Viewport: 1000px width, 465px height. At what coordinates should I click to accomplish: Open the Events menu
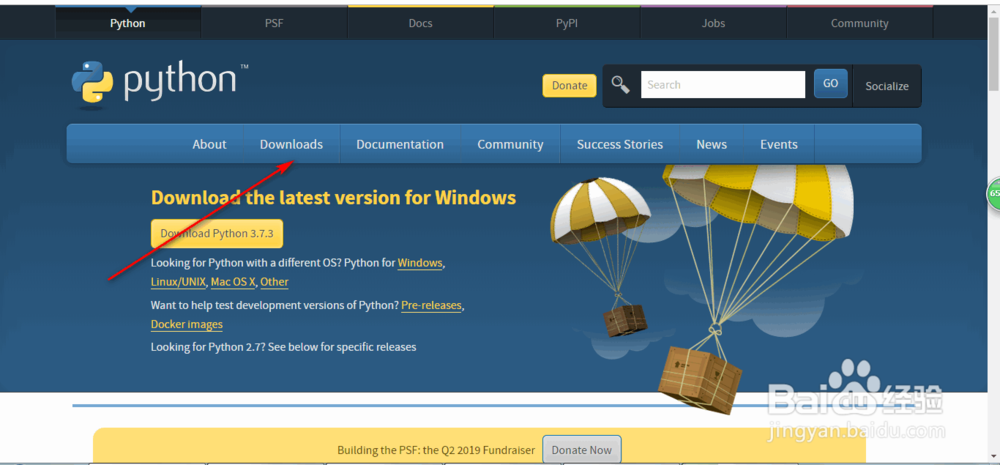click(x=779, y=144)
